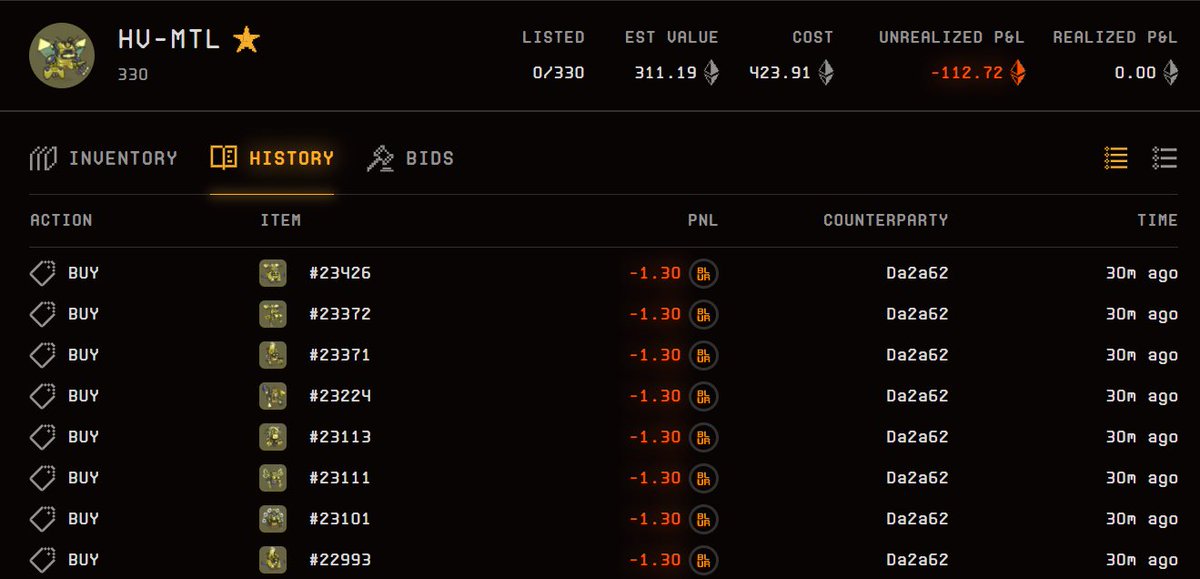Open counterparty Da2a62 in #23113 row
This screenshot has height=579, width=1200.
tap(917, 437)
